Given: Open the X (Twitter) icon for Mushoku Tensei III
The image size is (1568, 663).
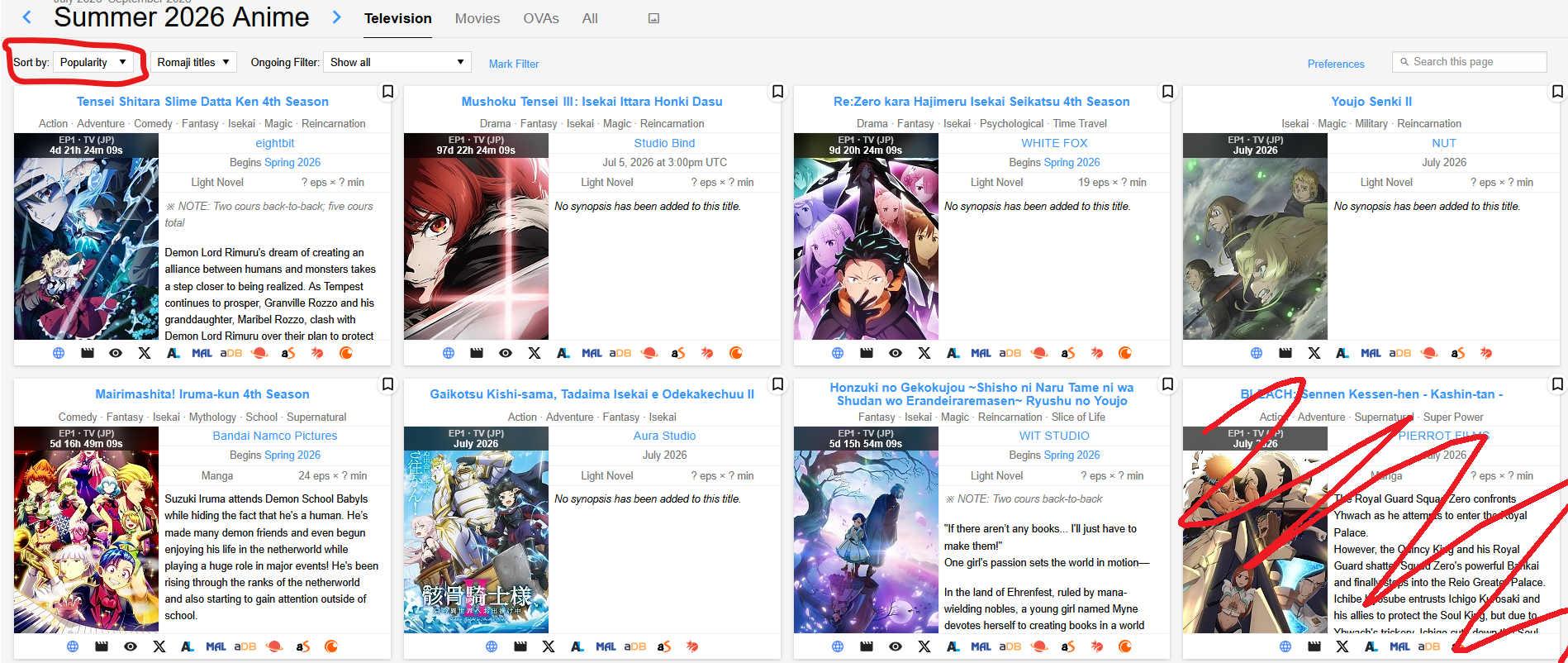Looking at the screenshot, I should pos(535,353).
